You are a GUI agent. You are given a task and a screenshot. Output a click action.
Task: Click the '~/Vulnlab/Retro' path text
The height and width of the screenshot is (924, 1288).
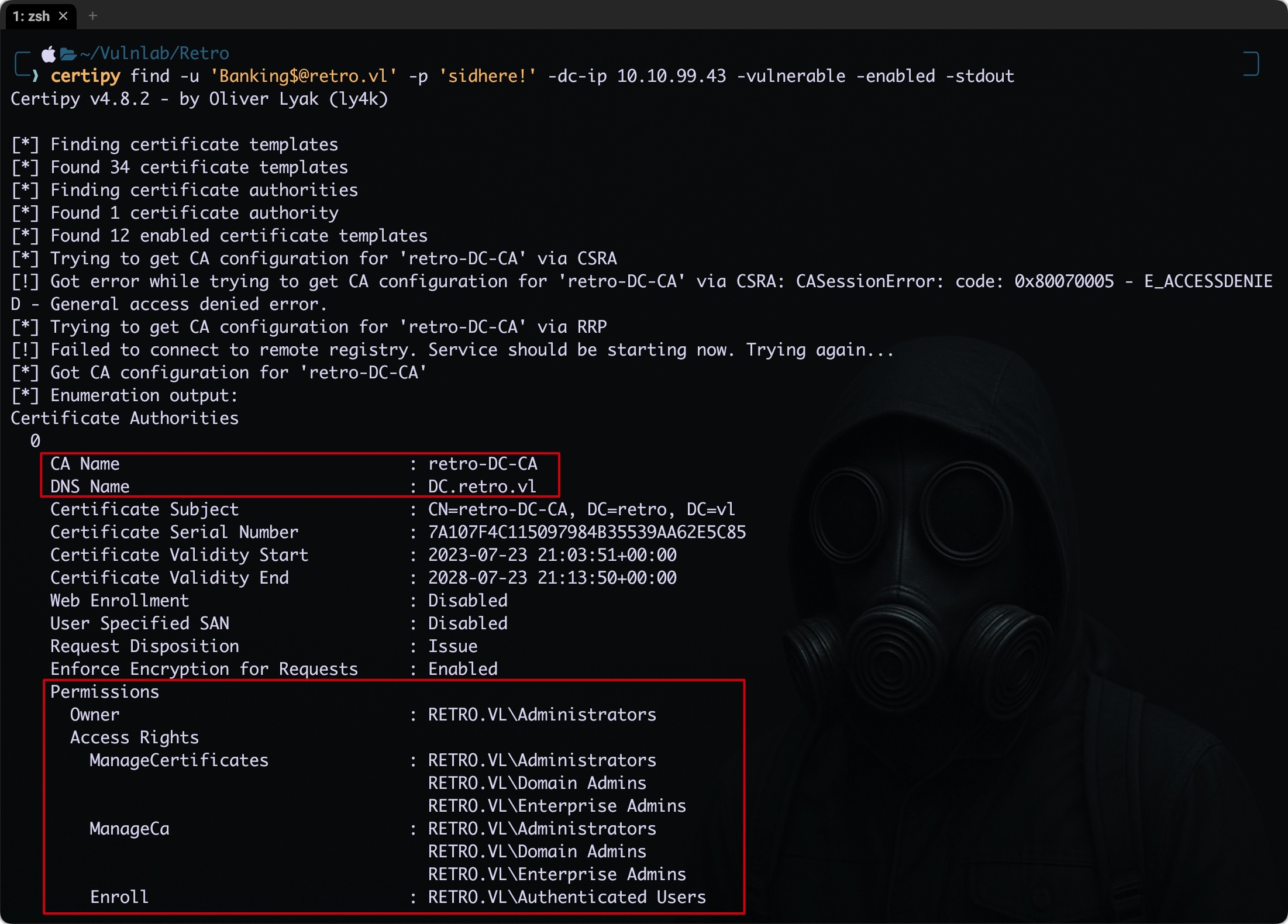(154, 53)
